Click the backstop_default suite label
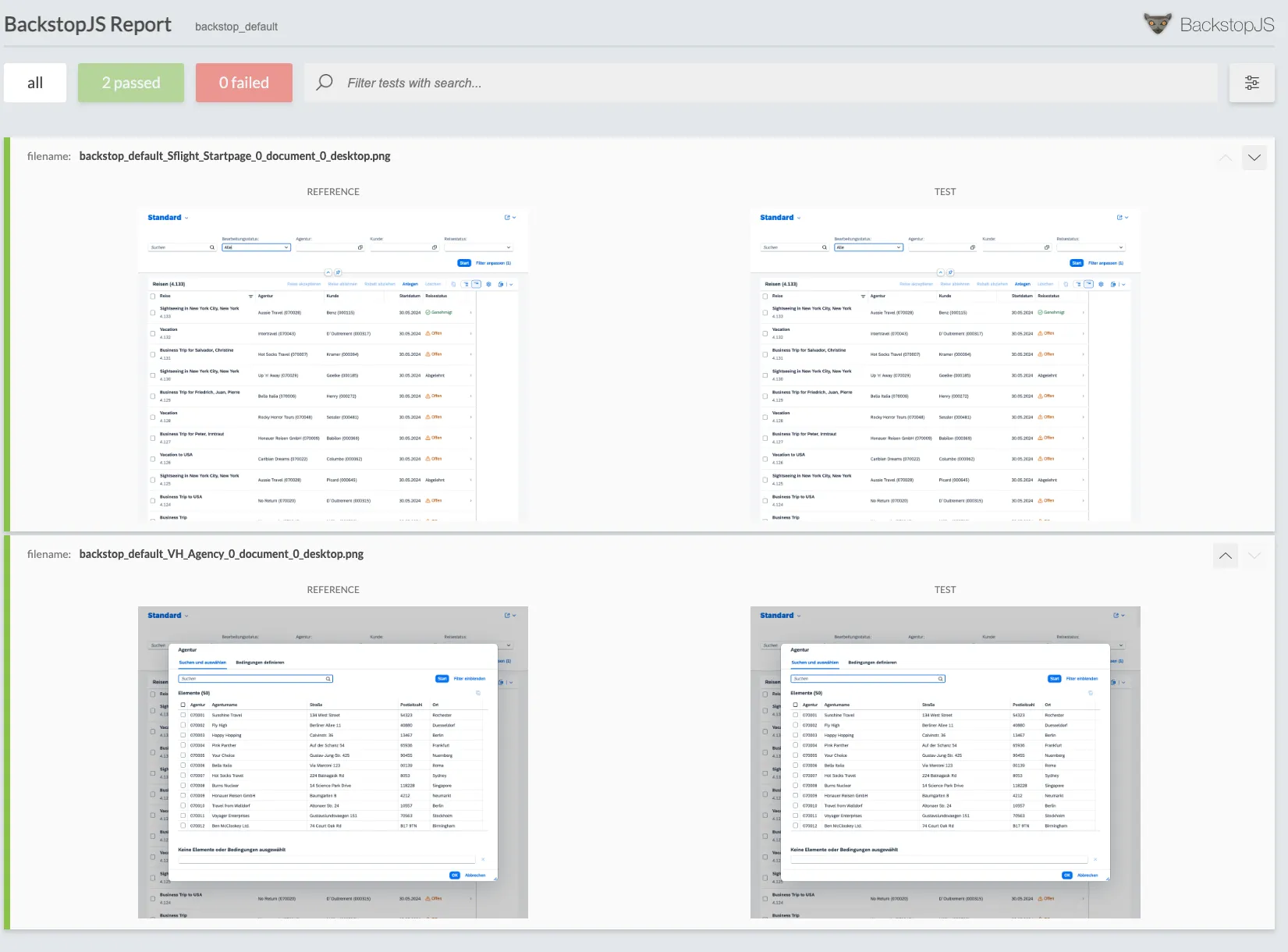Viewport: 1288px width, 952px height. [236, 27]
